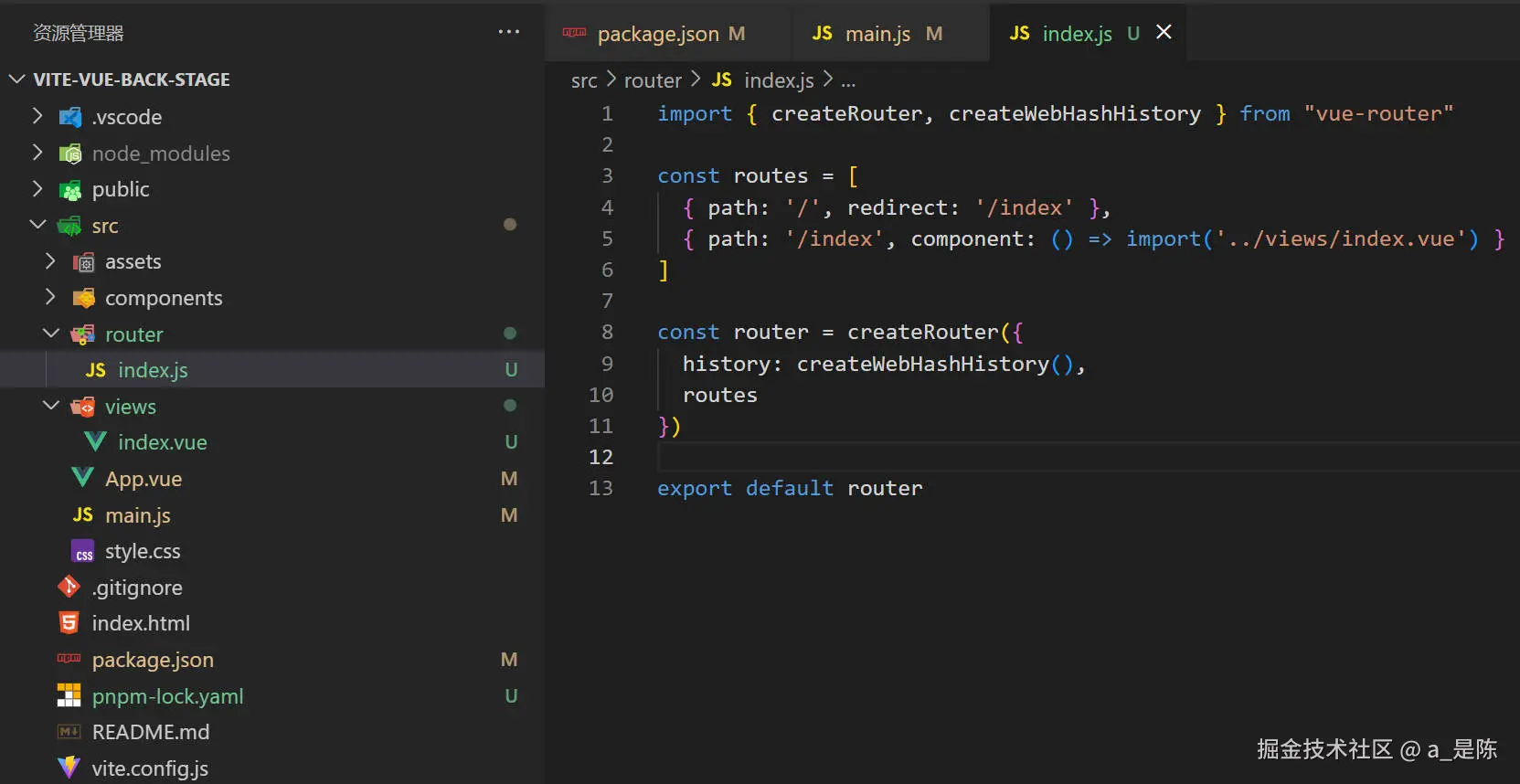Click the .vscode folder icon
This screenshot has height=784, width=1520.
coord(70,117)
